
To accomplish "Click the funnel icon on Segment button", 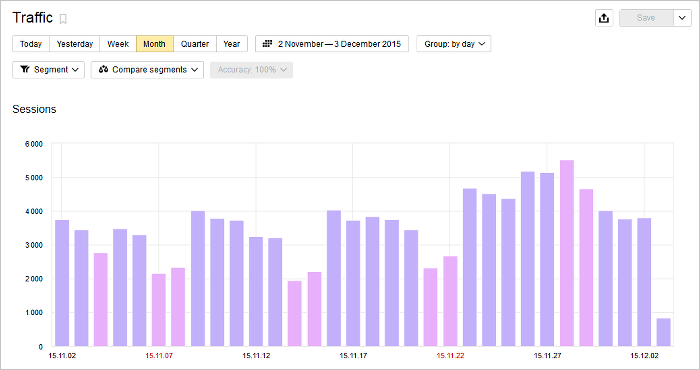I will (x=25, y=70).
